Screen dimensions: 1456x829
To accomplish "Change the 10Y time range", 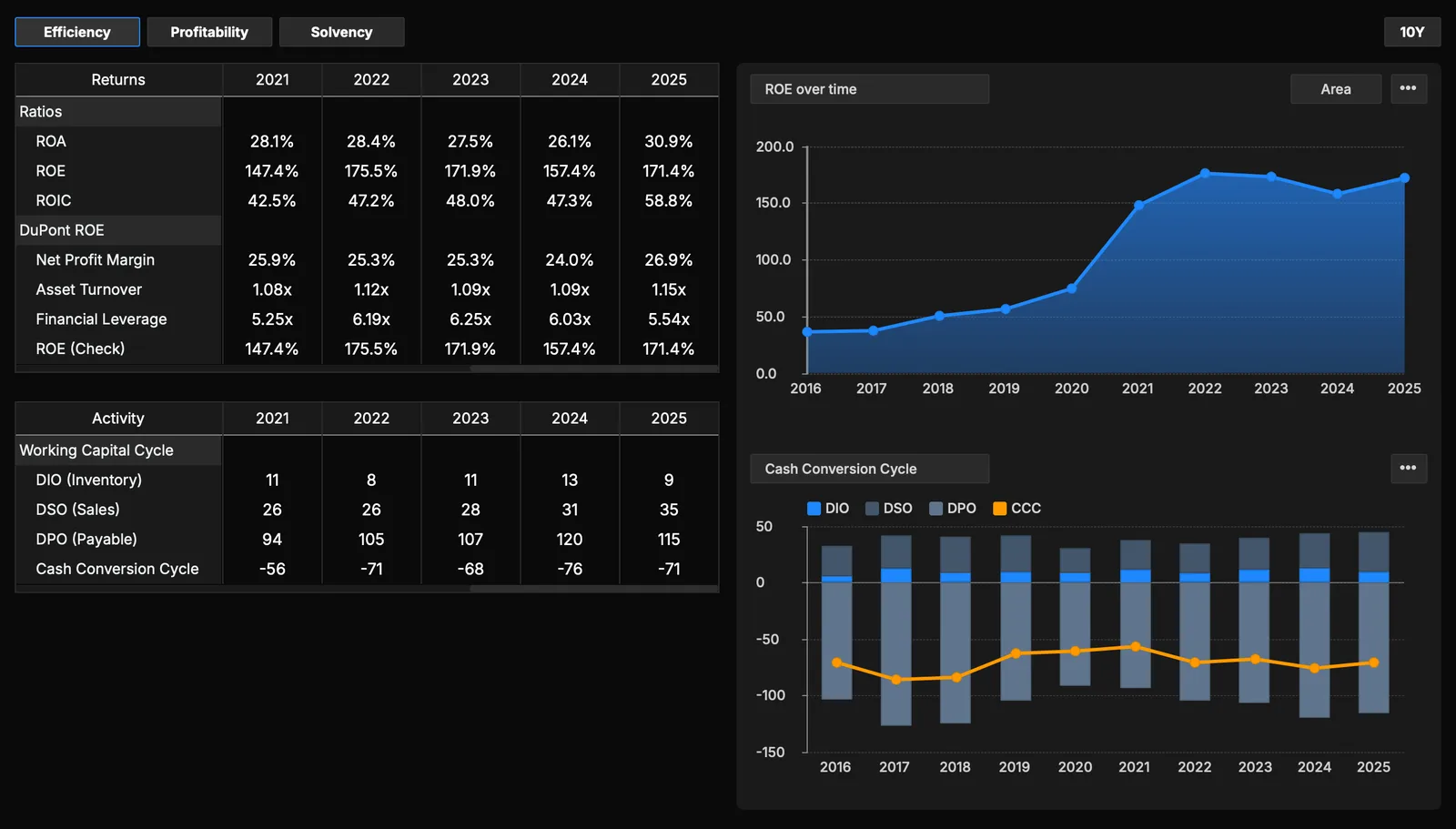I will coord(1411,32).
